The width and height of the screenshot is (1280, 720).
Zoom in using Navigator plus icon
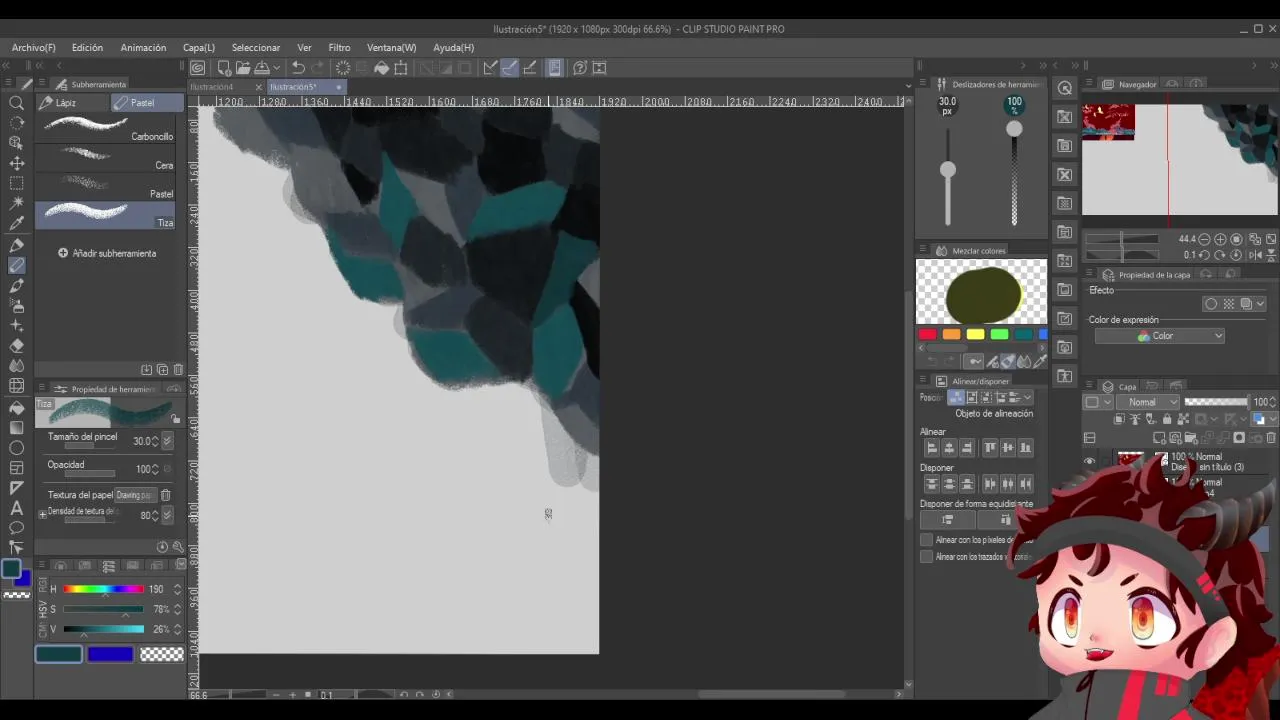pos(1221,239)
